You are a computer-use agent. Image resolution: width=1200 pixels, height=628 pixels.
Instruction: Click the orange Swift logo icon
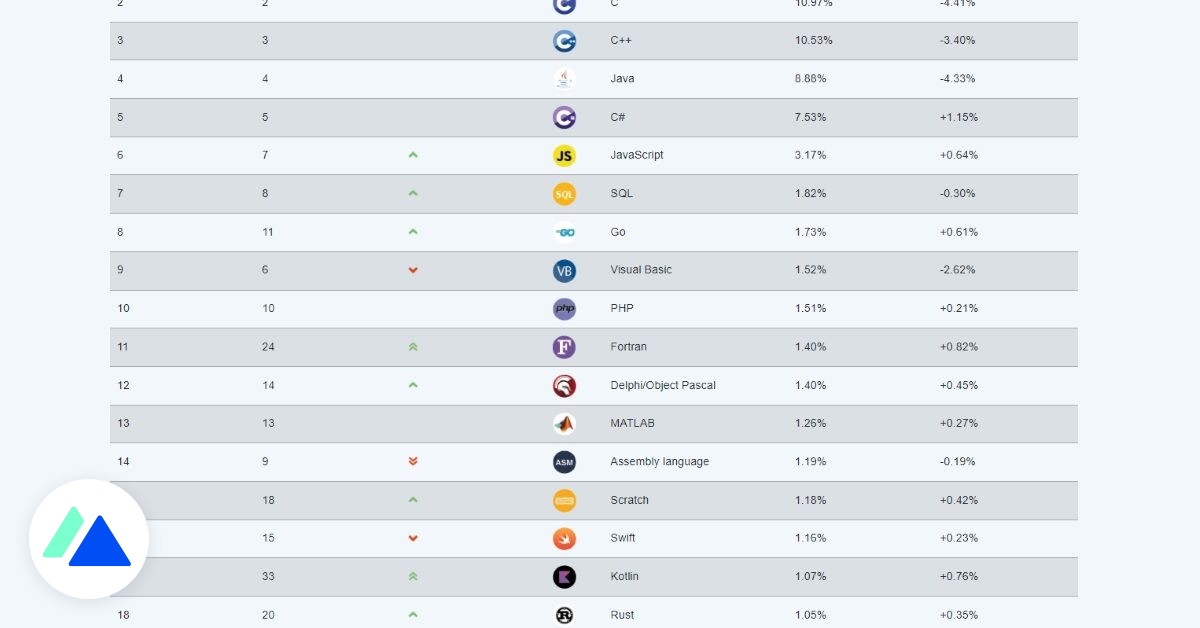tap(564, 538)
